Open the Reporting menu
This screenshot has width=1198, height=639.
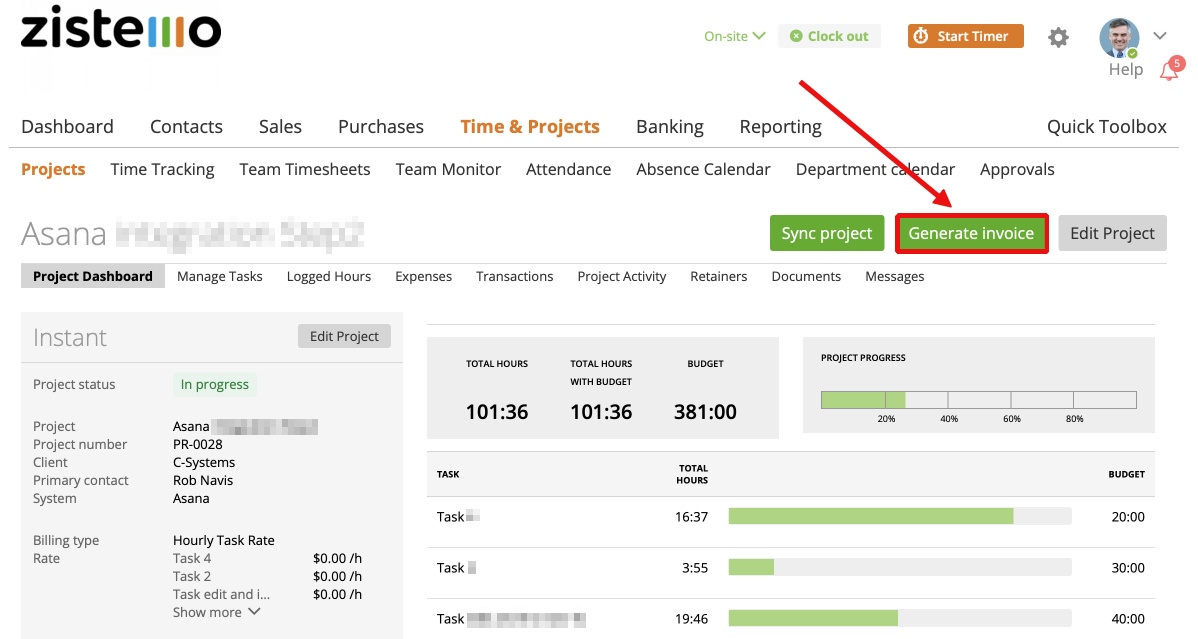[780, 127]
